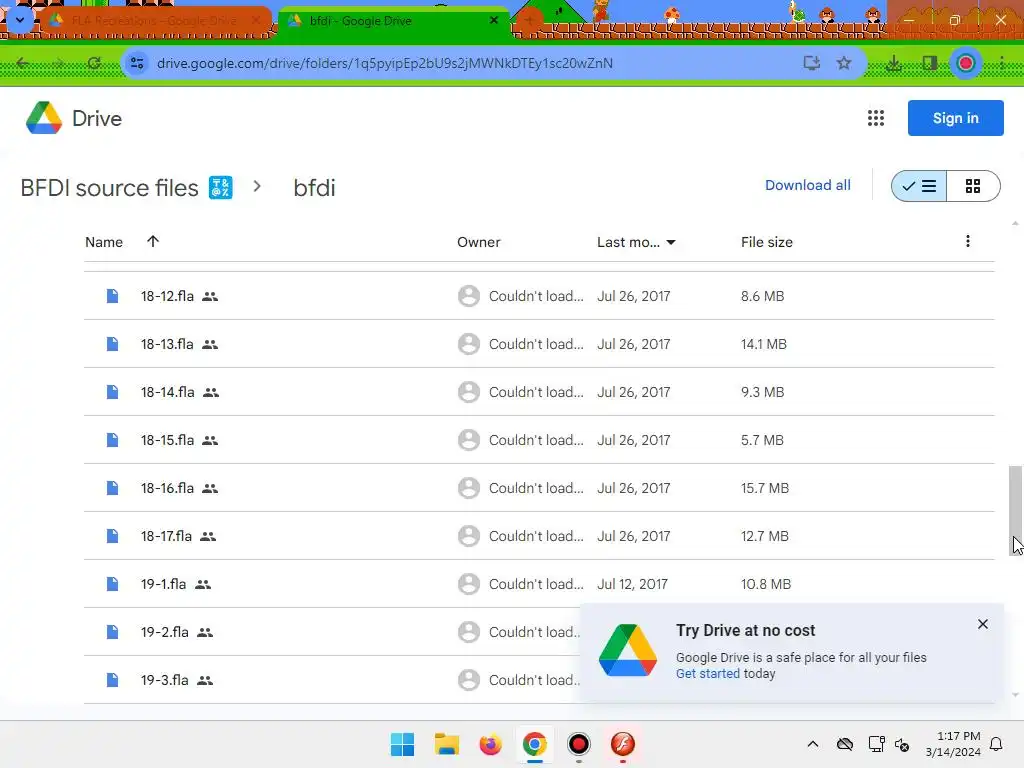Open the Windows Start menu

402,744
